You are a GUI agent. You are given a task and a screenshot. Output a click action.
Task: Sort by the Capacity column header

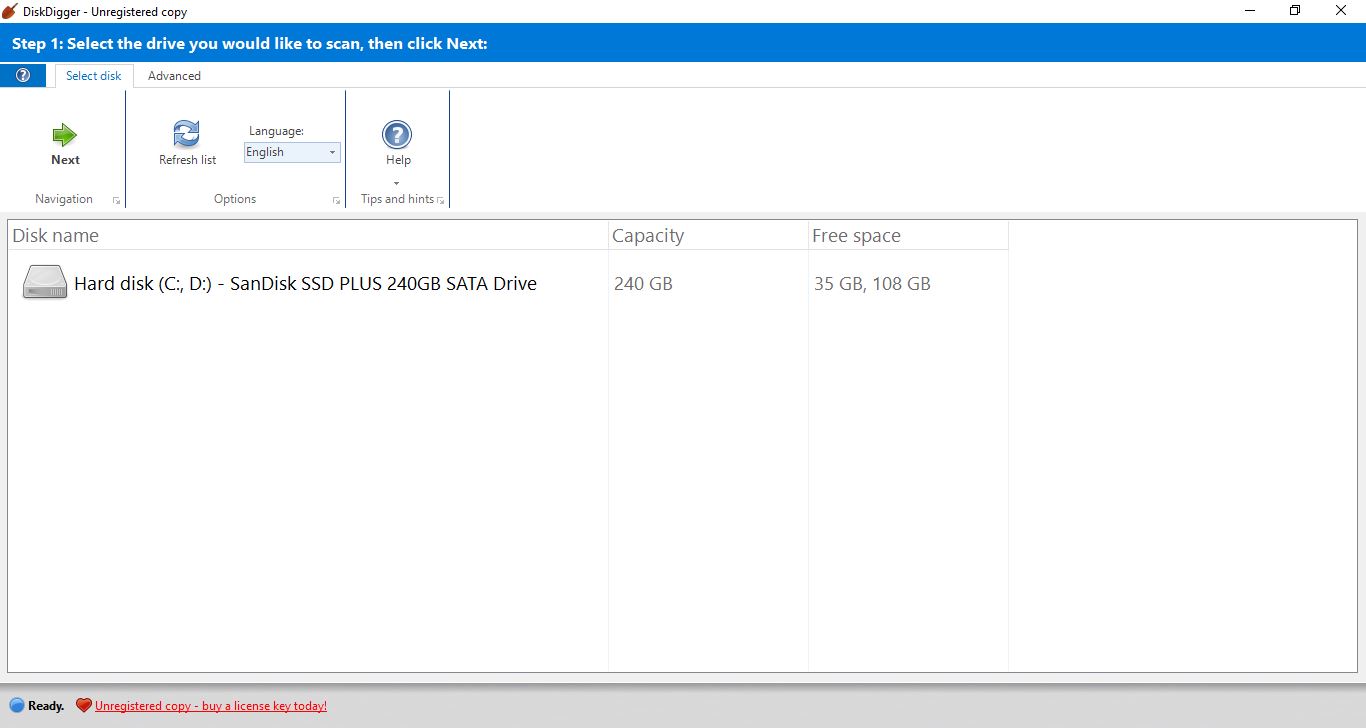(x=708, y=236)
